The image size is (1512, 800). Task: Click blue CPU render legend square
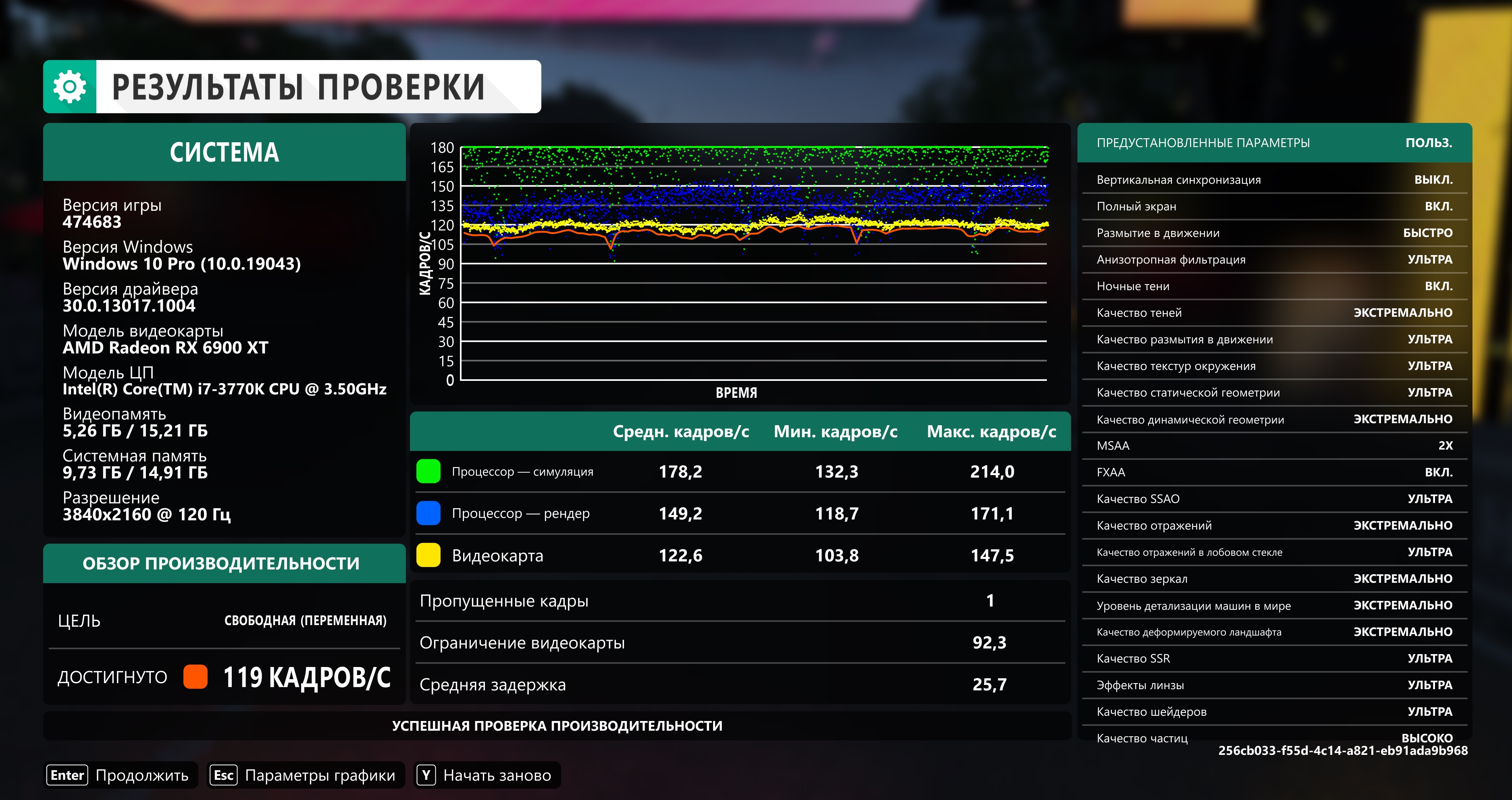point(428,513)
